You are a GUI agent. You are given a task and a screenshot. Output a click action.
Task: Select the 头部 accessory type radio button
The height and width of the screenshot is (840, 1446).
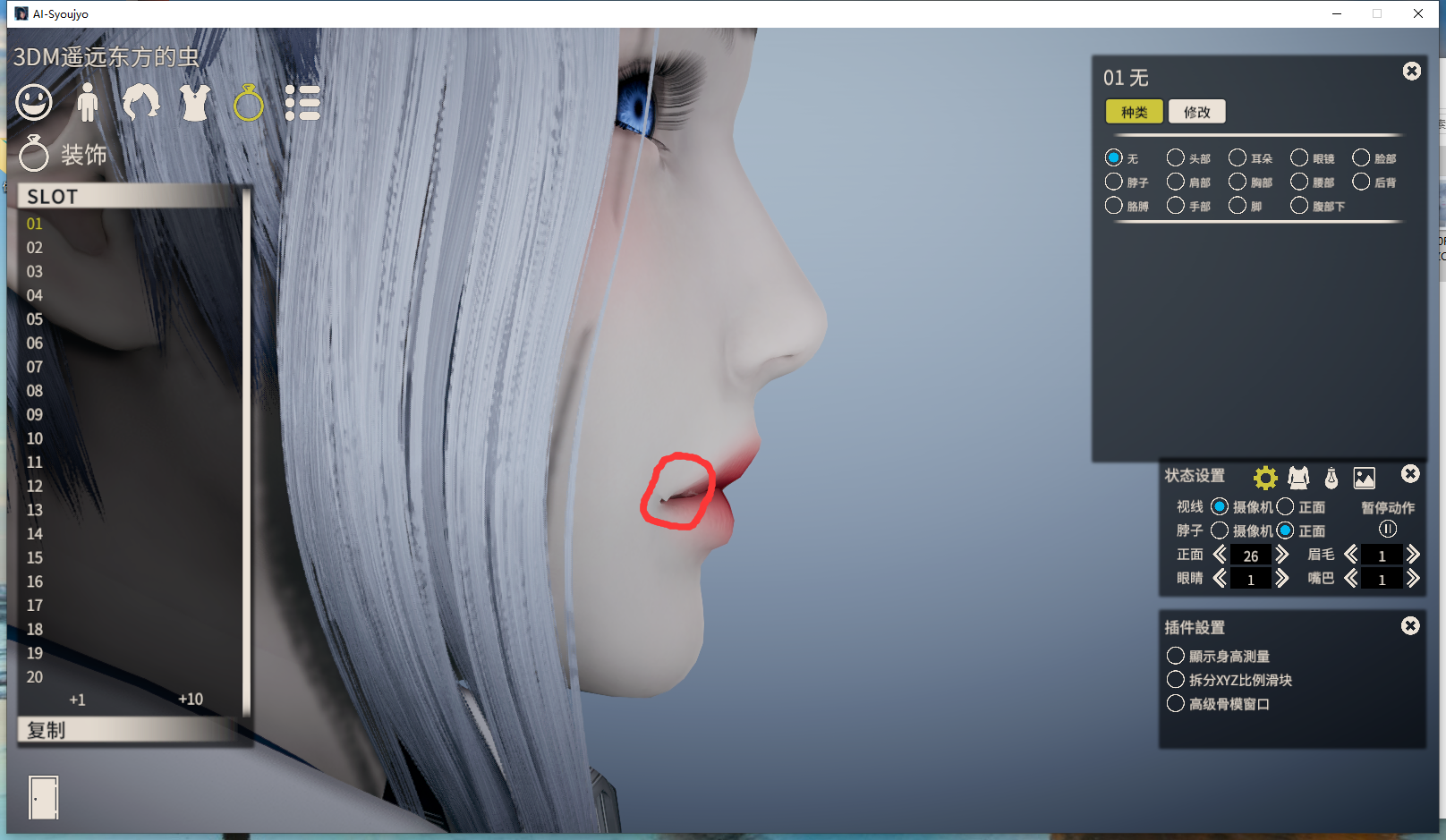1176,158
